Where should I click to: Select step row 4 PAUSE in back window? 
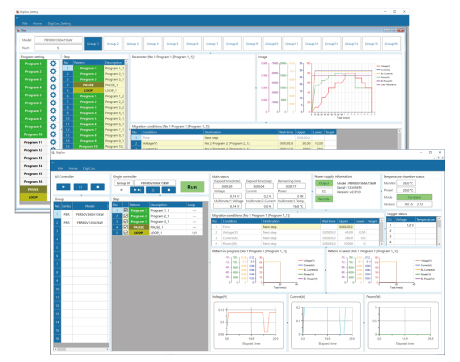[94, 85]
